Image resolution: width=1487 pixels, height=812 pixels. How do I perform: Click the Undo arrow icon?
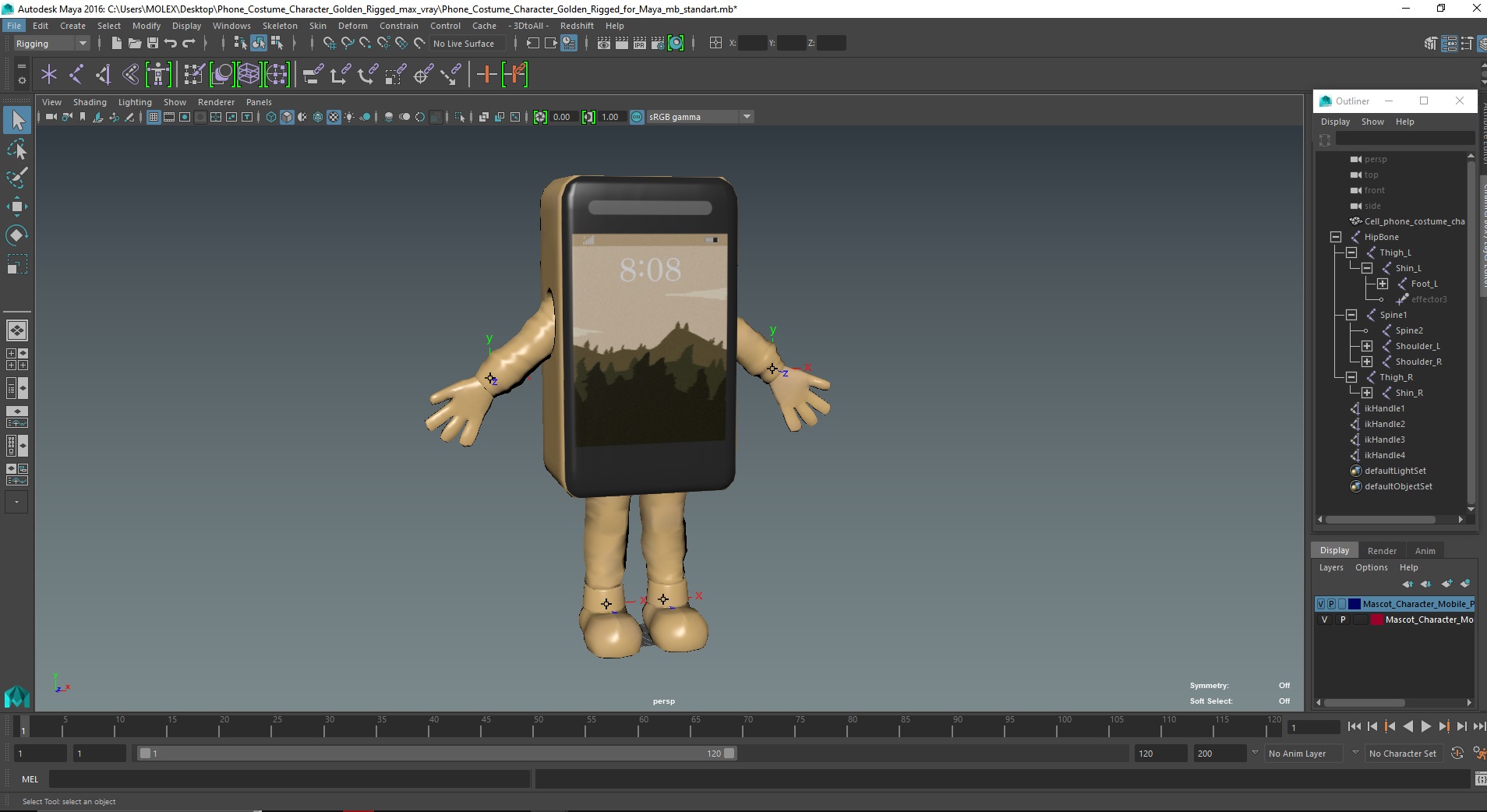point(170,44)
